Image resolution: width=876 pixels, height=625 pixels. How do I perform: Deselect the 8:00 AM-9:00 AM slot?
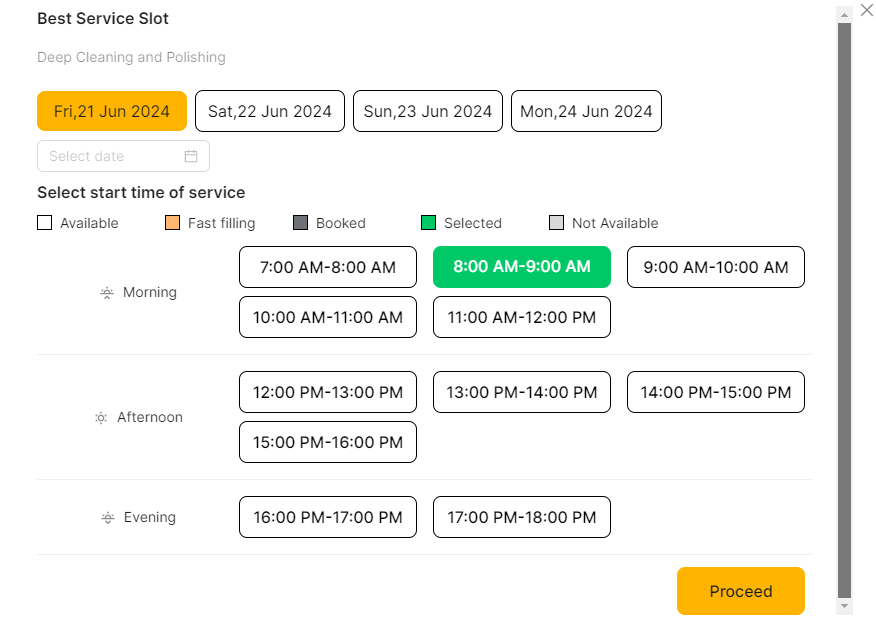click(x=522, y=267)
